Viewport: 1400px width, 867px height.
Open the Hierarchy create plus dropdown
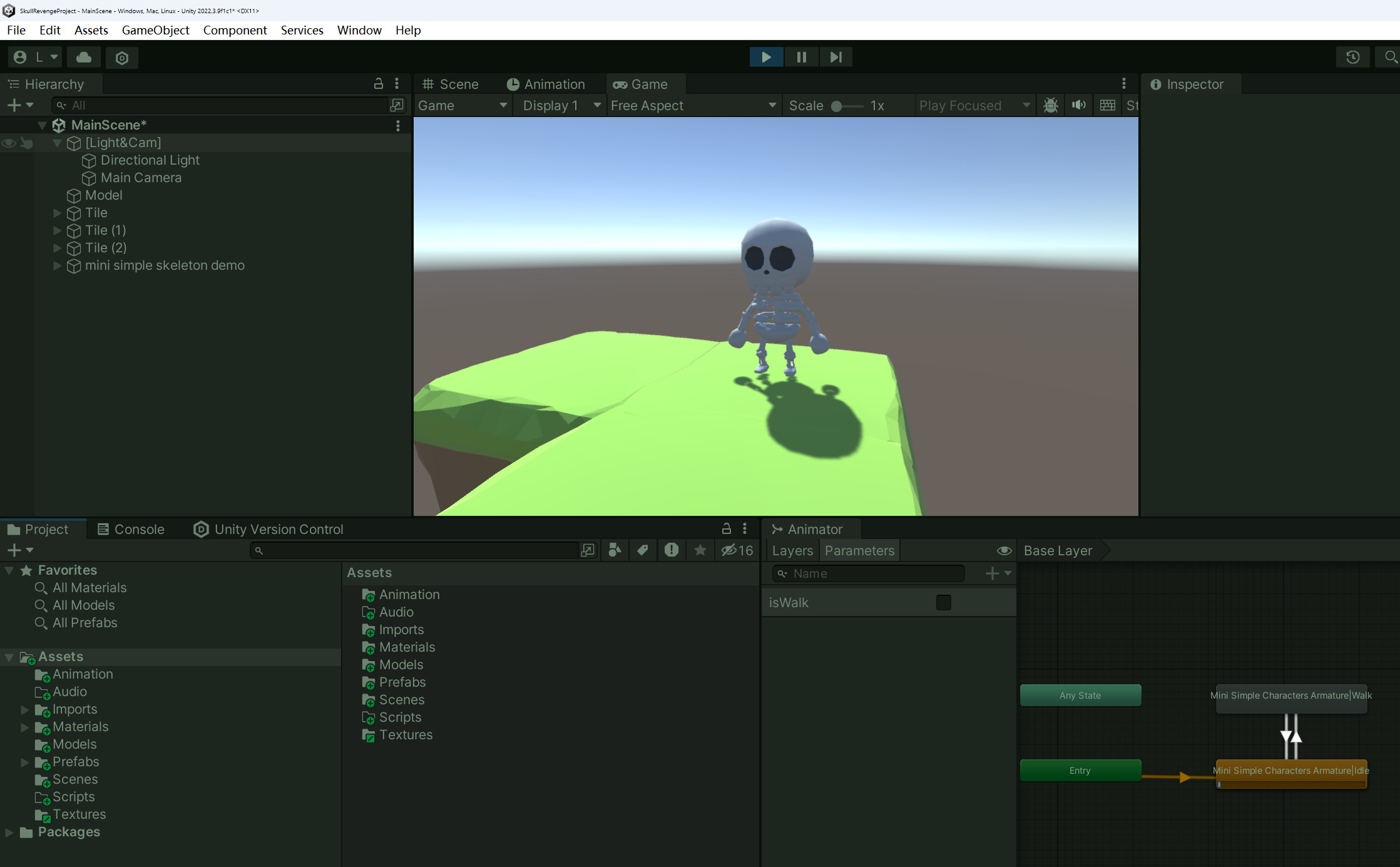click(19, 105)
